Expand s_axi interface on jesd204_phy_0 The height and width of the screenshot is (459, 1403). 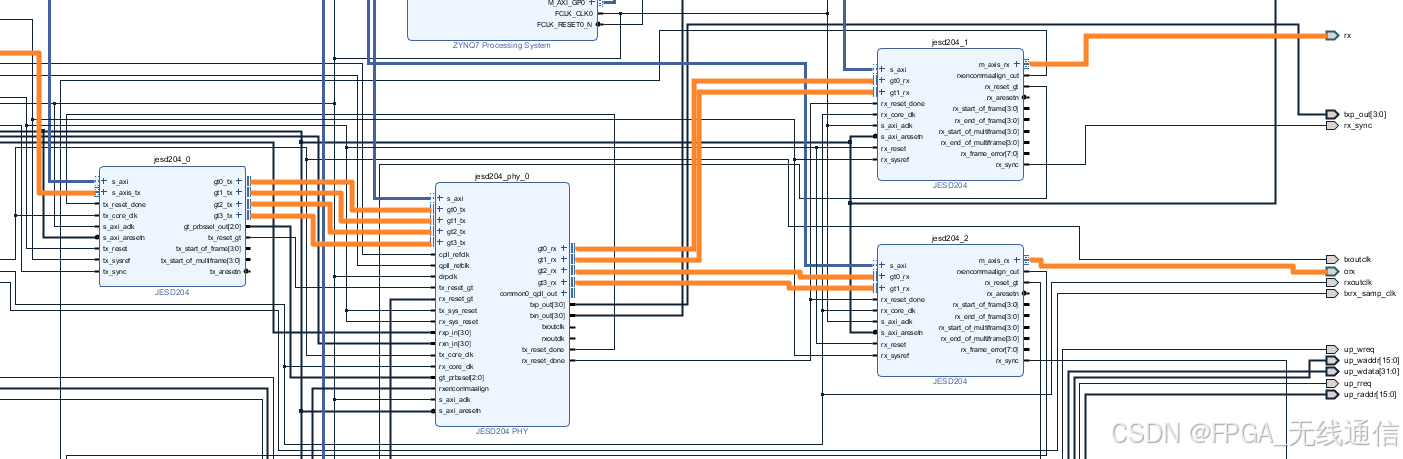pyautogui.click(x=440, y=198)
